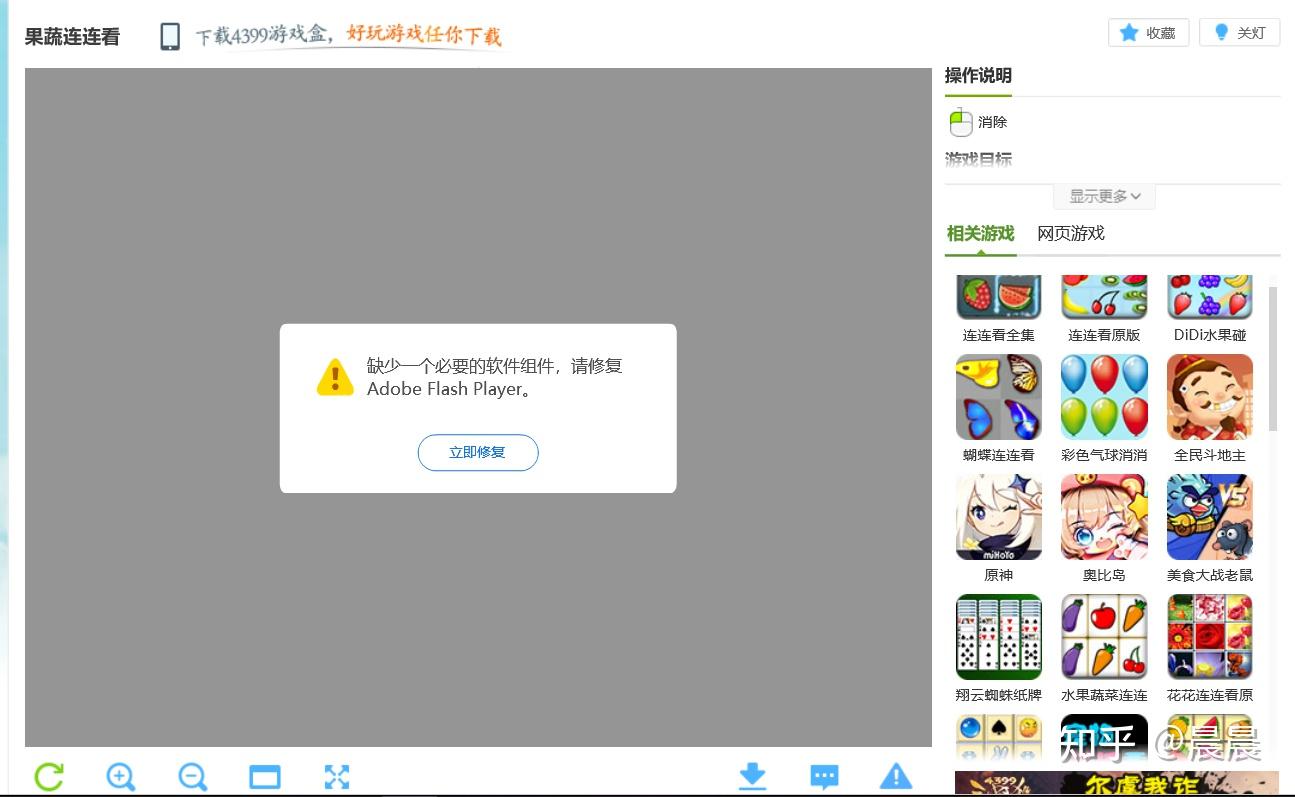Open the 原神 game thumbnail
Screen dimensions: 1295x797
[998, 516]
